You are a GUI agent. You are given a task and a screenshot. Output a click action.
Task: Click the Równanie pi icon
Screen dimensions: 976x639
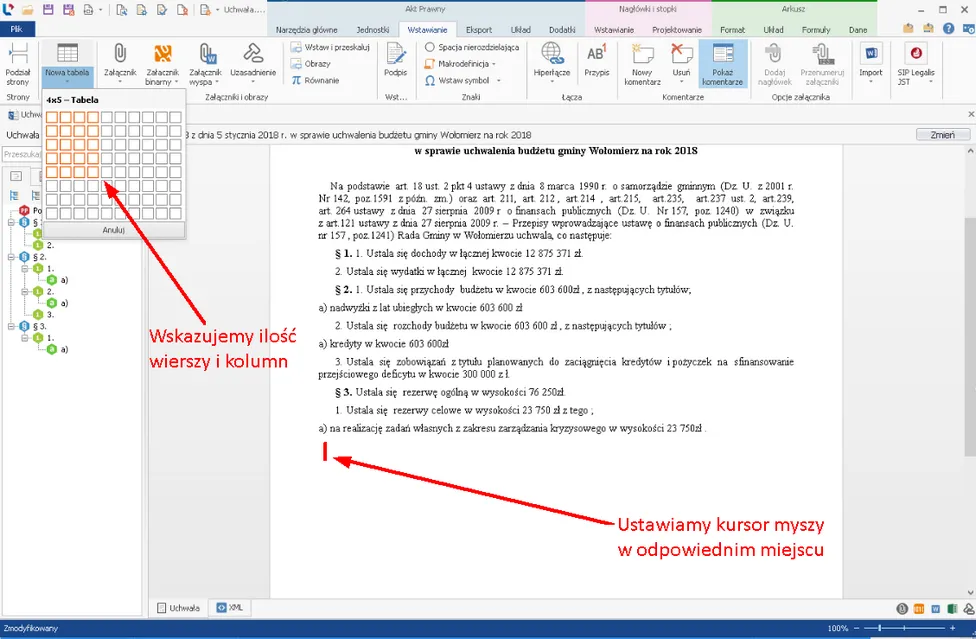coord(297,80)
